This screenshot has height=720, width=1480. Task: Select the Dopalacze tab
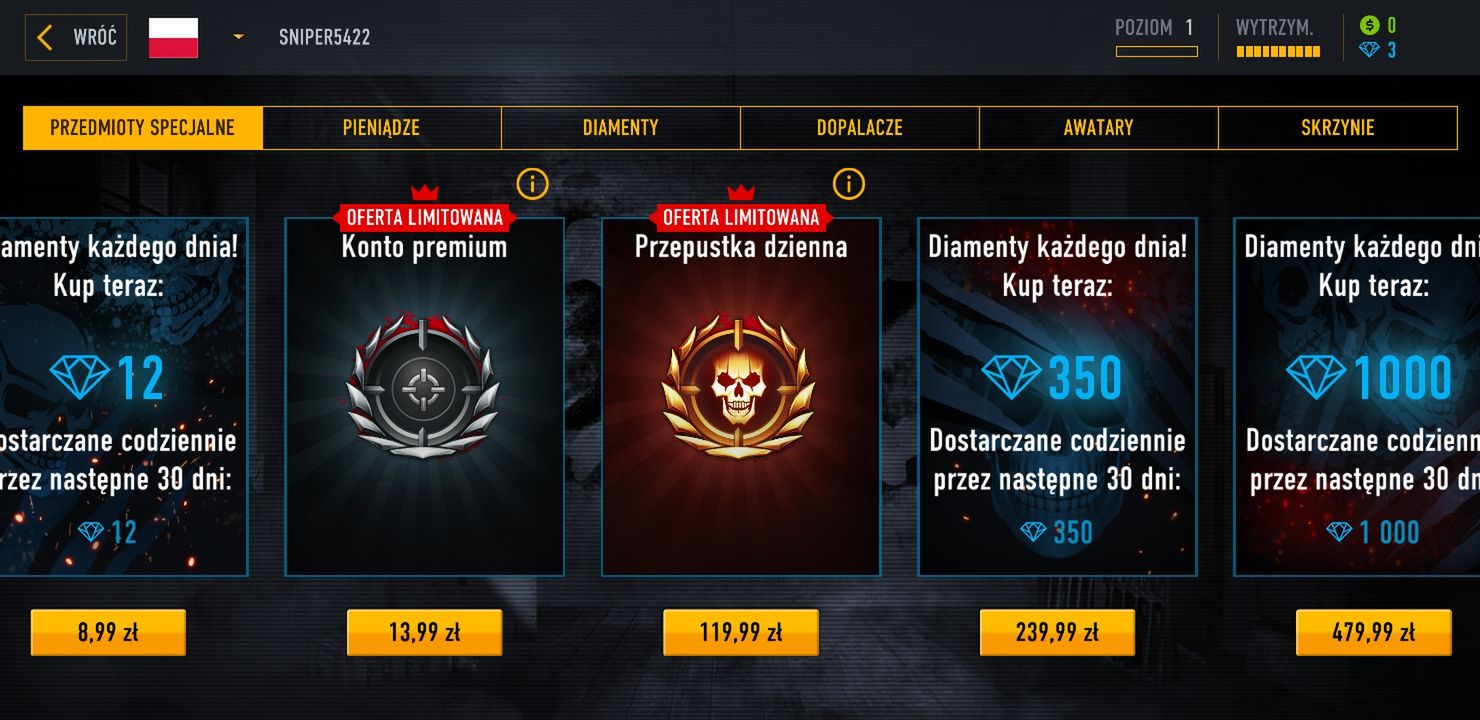[859, 128]
